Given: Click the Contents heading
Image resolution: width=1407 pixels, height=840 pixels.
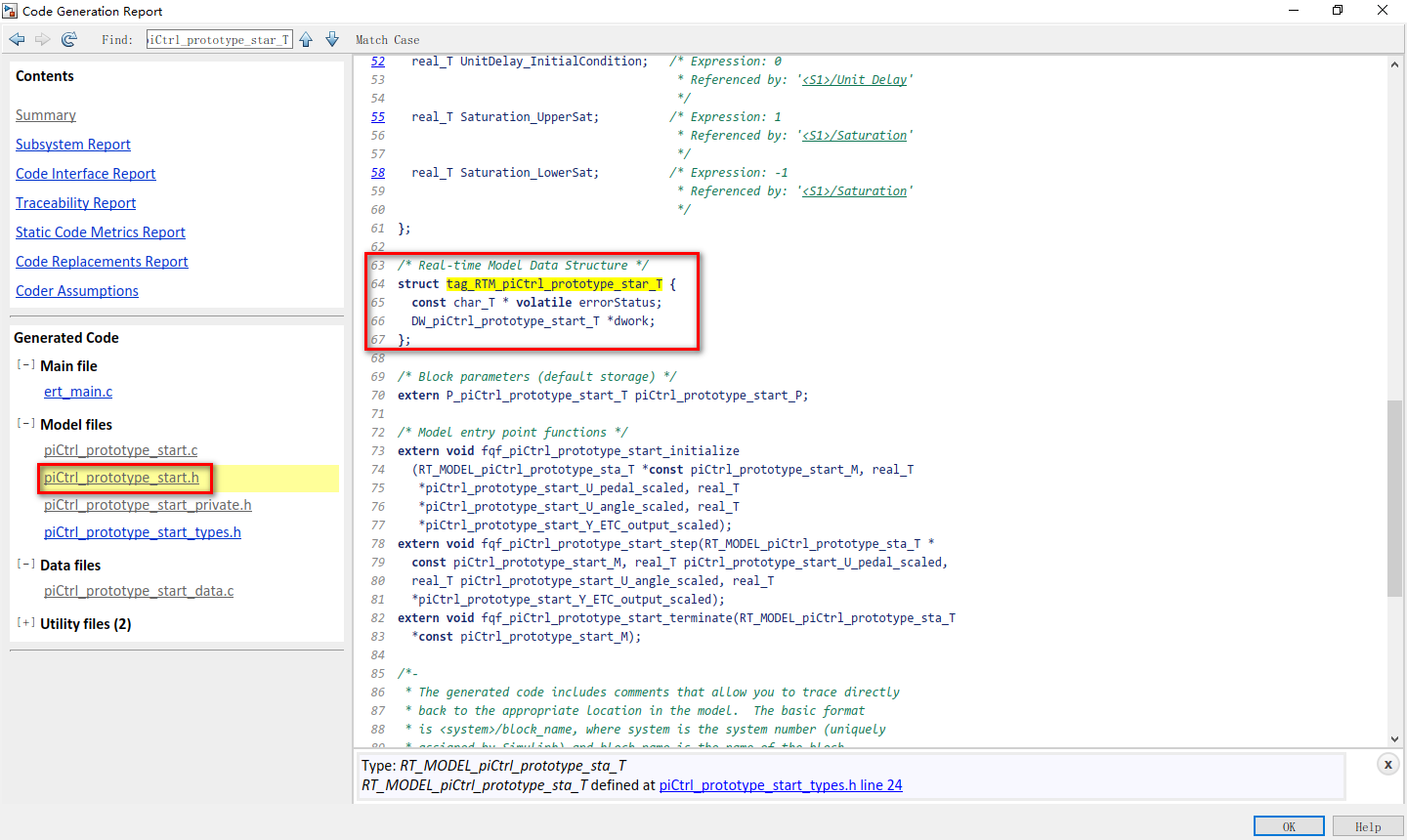Looking at the screenshot, I should (x=45, y=76).
